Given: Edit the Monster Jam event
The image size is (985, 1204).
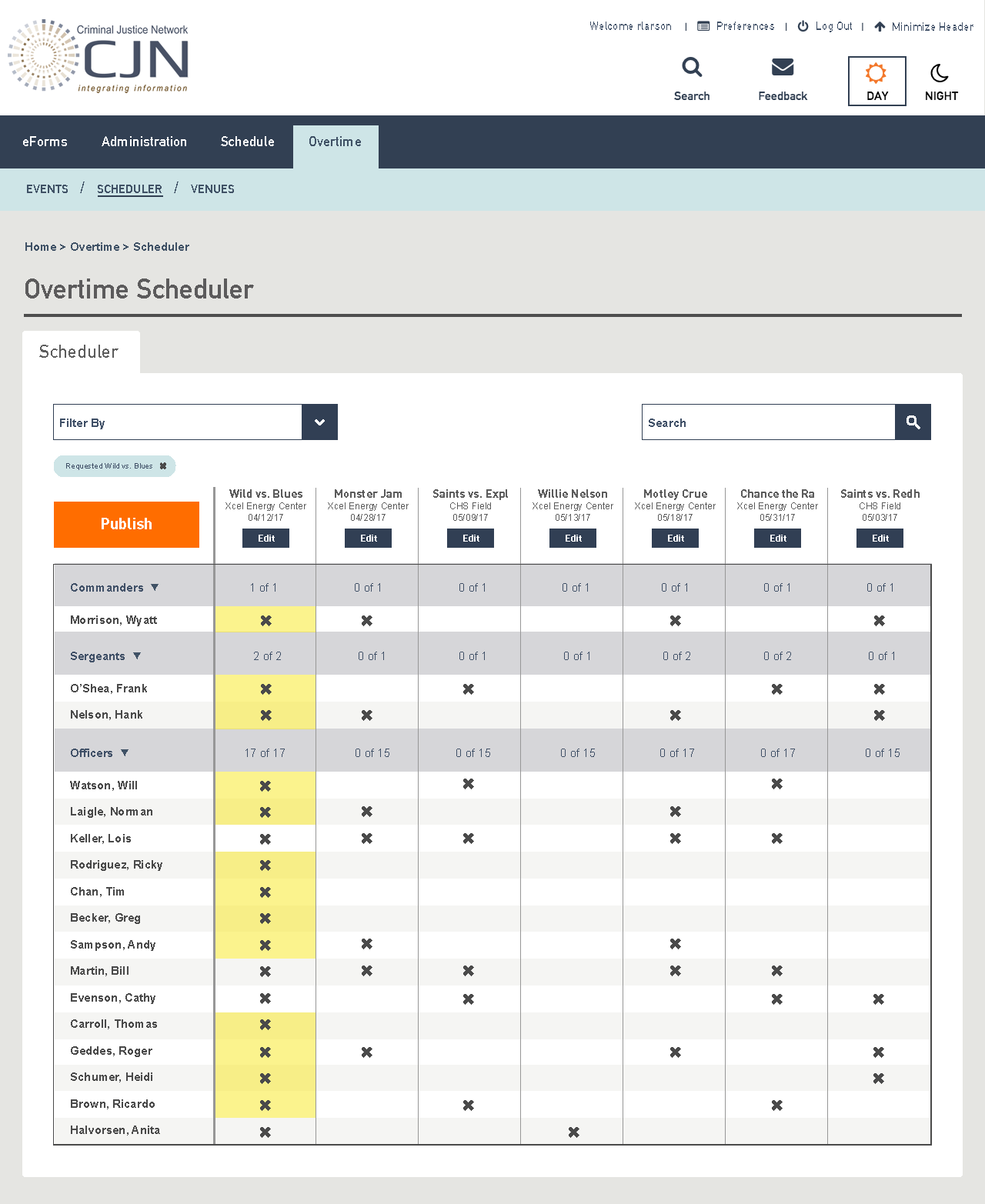Looking at the screenshot, I should (368, 539).
